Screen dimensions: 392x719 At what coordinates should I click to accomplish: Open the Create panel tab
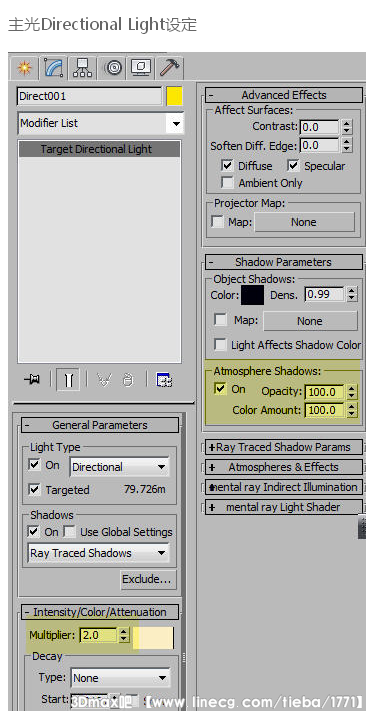point(24,68)
